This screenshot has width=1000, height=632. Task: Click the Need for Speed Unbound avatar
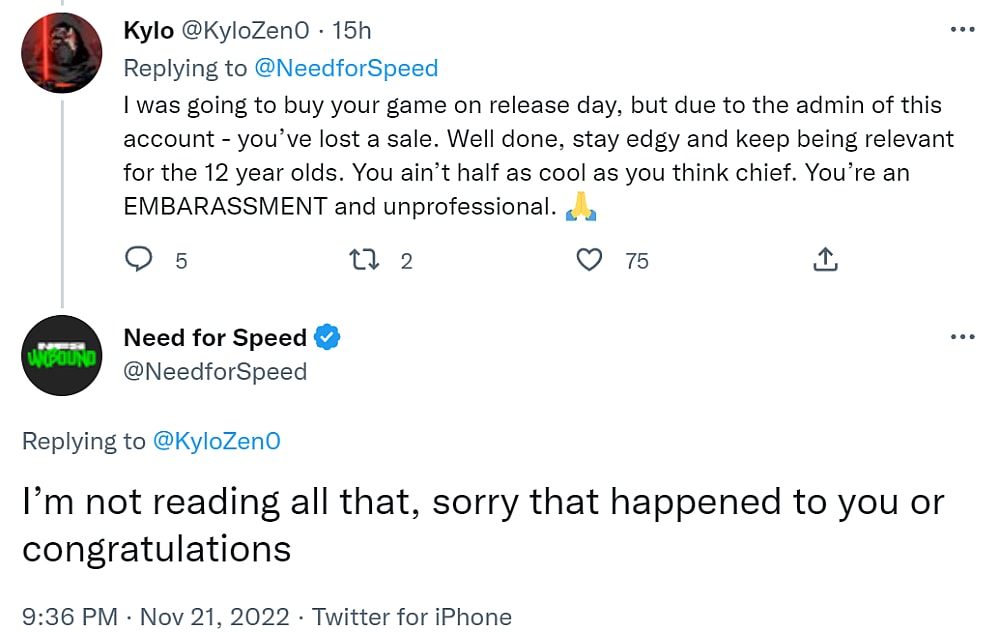point(62,356)
